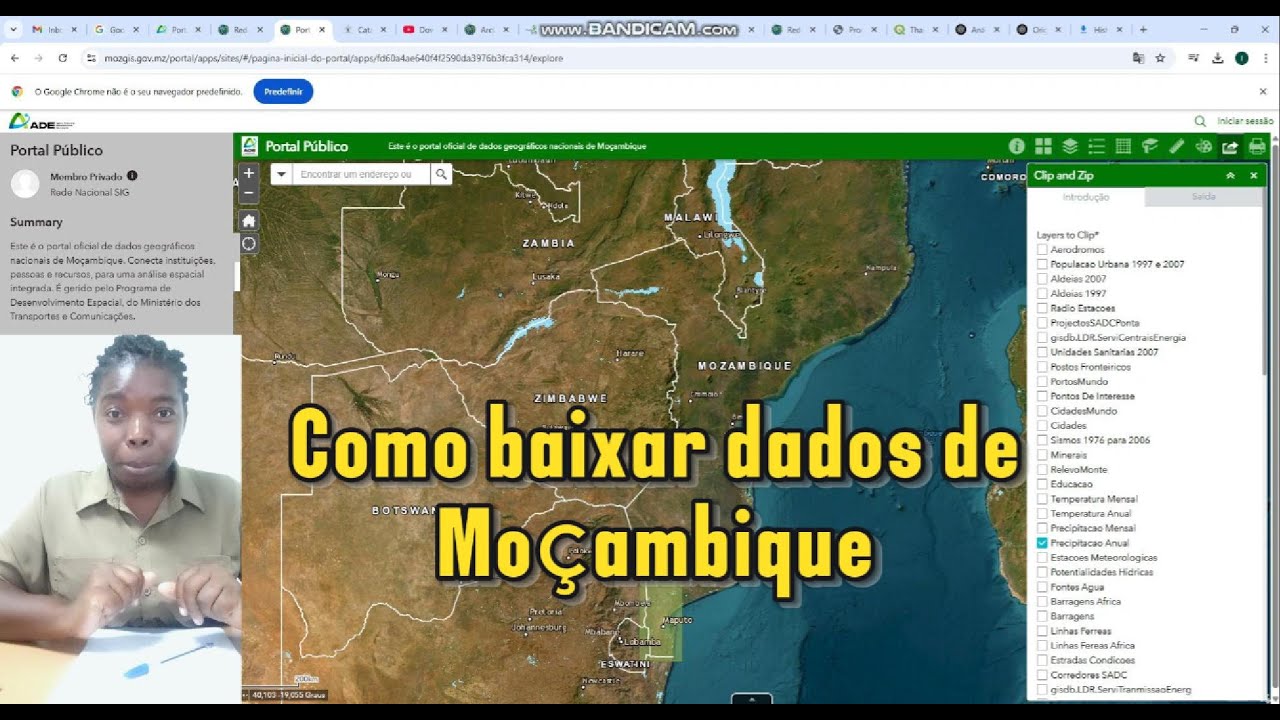1280x720 pixels.
Task: Click the Clip and Zip export icon
Action: point(1230,146)
